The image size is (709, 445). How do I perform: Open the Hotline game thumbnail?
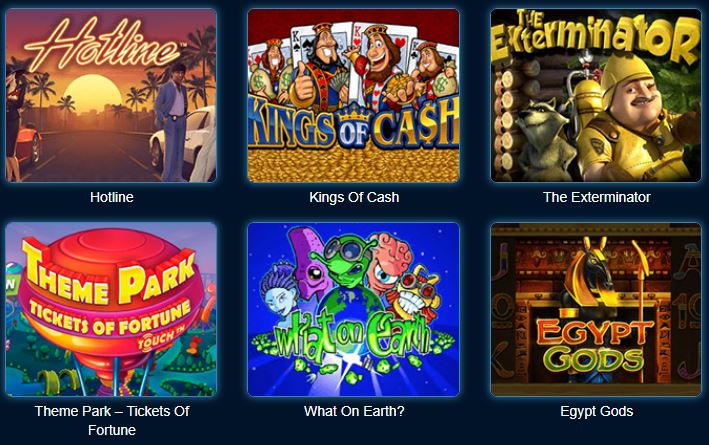coord(111,95)
